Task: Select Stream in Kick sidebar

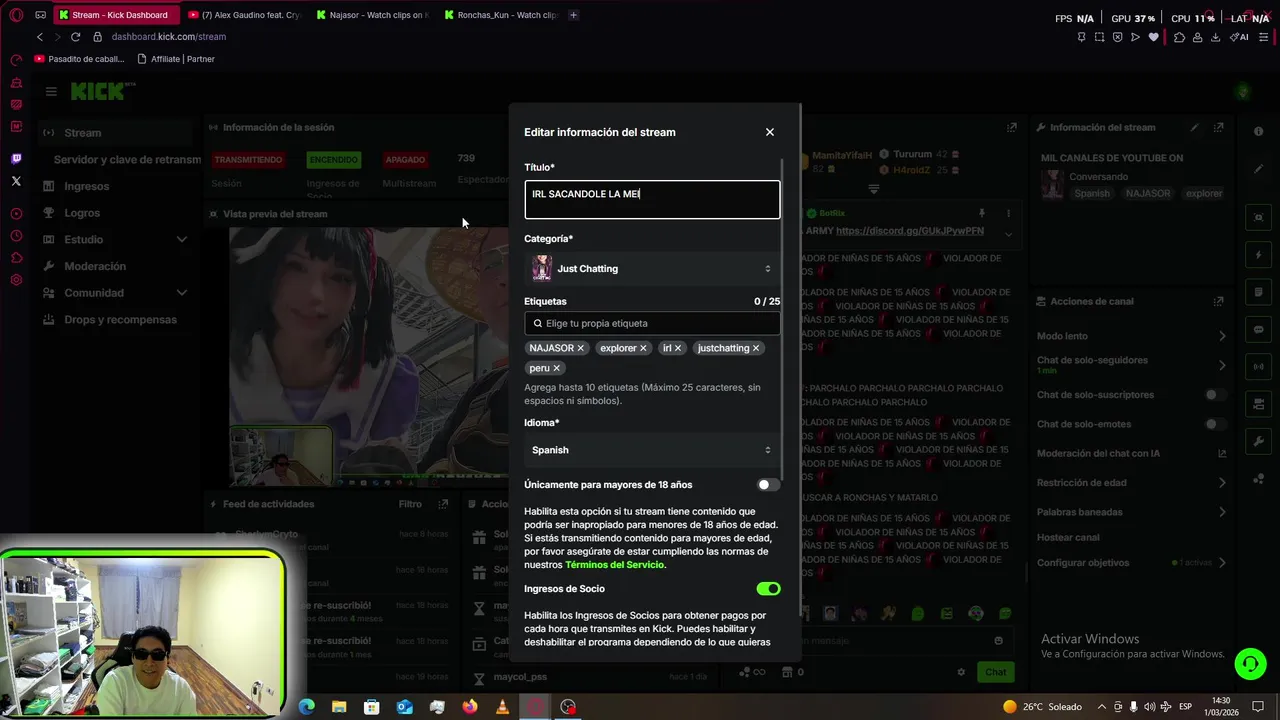Action: 115,133
